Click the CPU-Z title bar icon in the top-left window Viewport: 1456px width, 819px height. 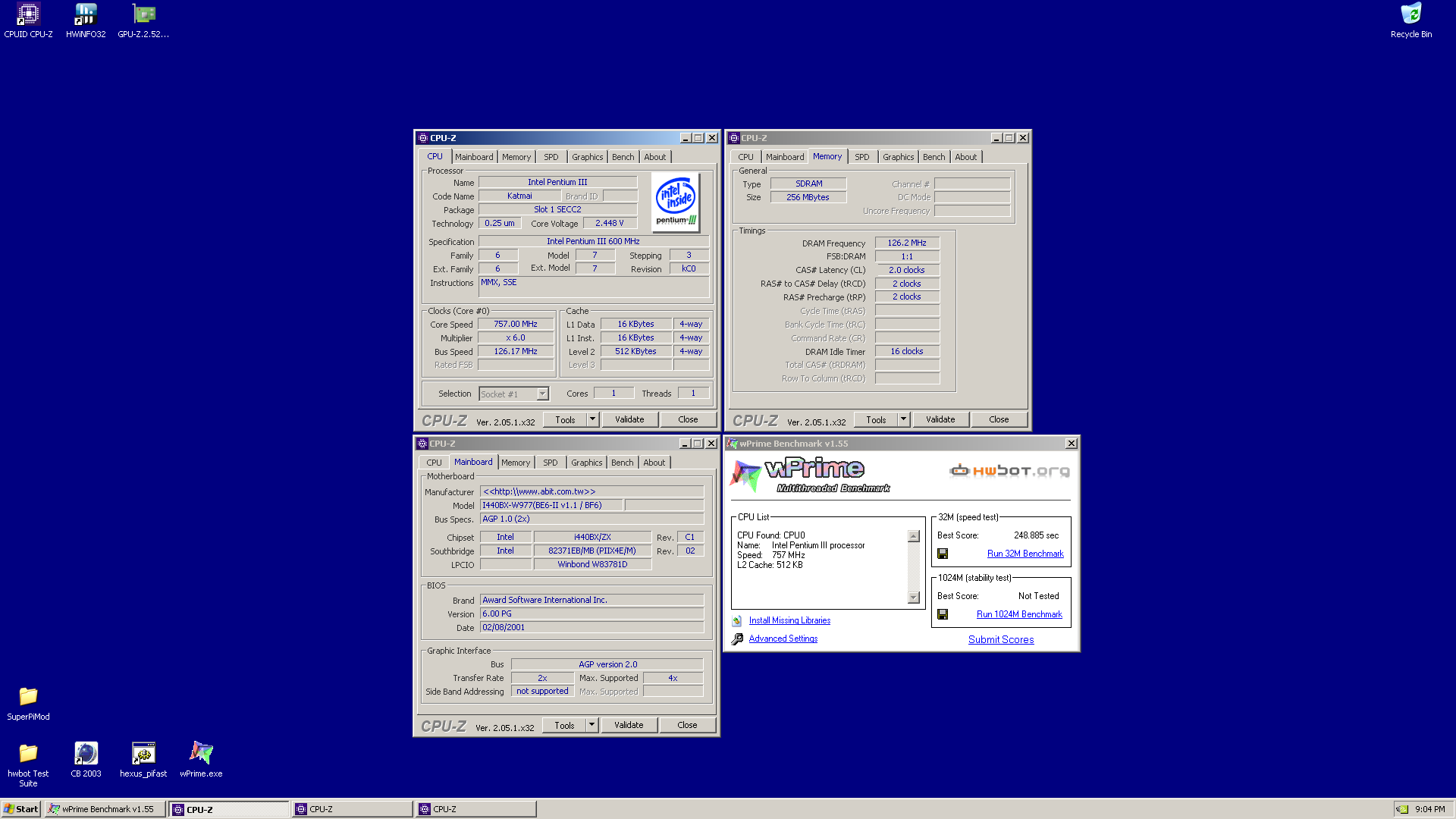(423, 138)
